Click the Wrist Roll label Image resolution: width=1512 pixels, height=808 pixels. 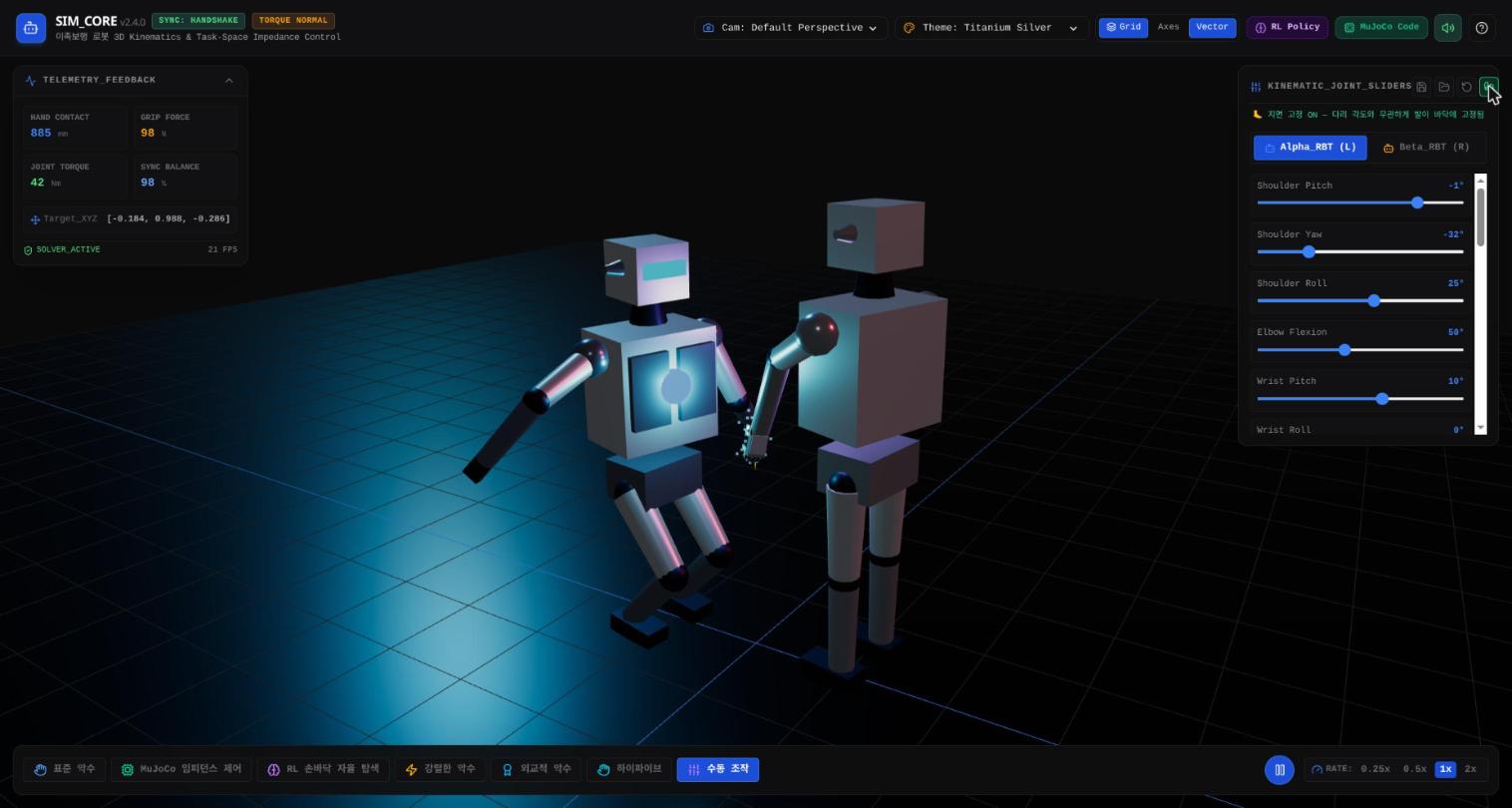(x=1284, y=430)
